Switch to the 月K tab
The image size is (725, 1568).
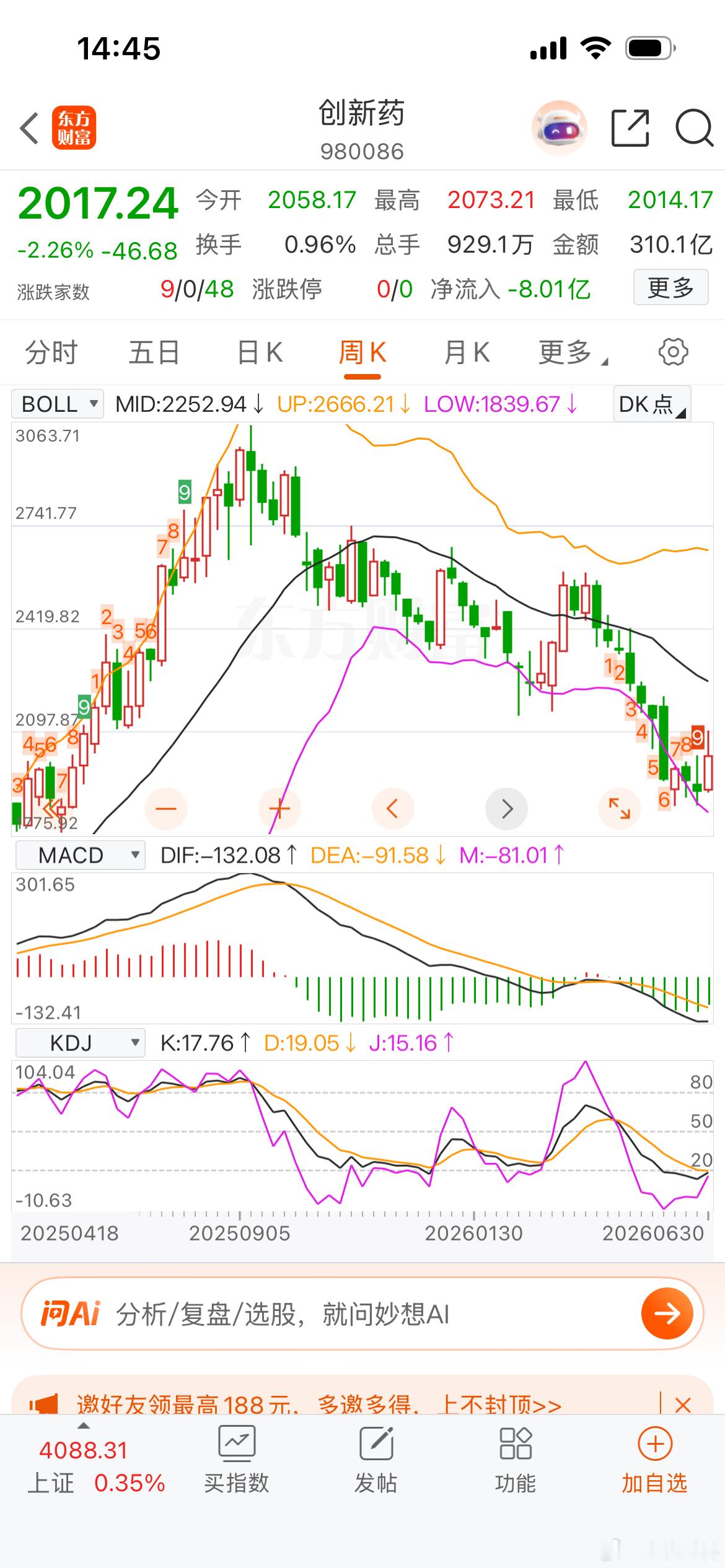click(x=467, y=353)
